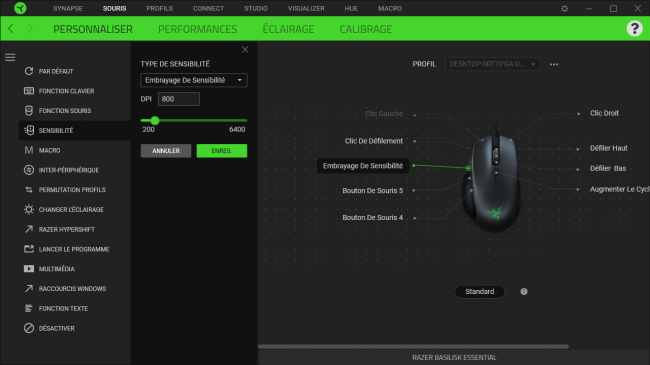Open the three-dots profile options menu

tap(554, 64)
